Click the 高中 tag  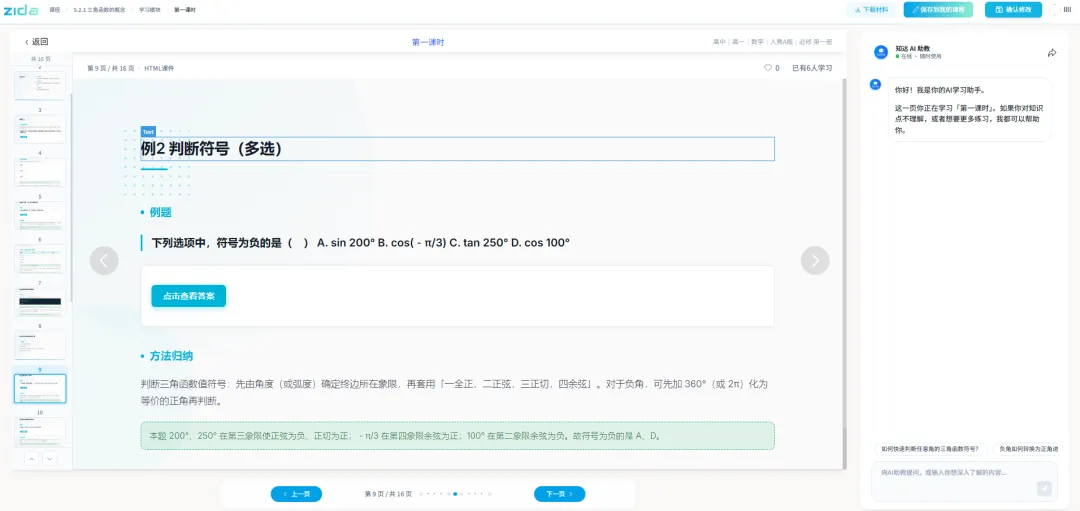pyautogui.click(x=719, y=42)
